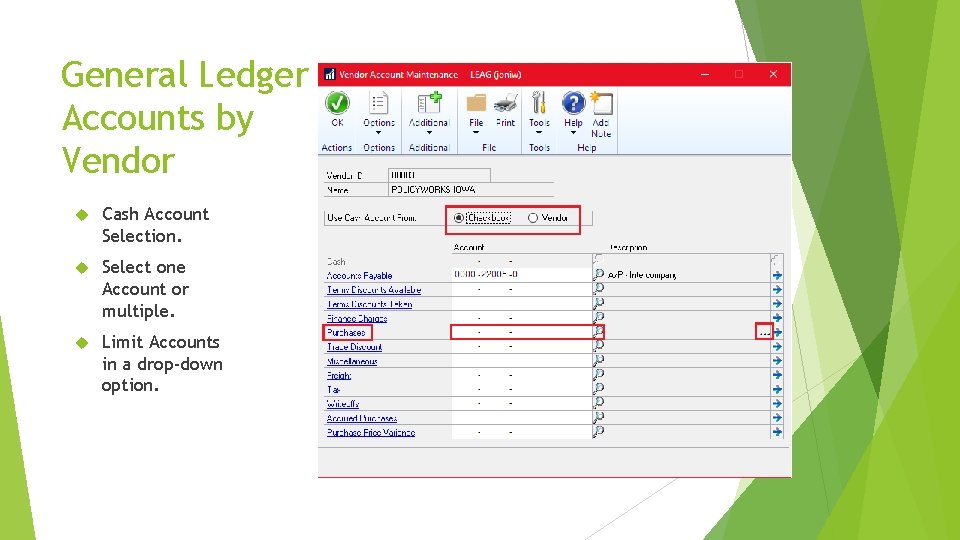Open the Accounts Payable link
960x540 pixels.
(x=359, y=276)
